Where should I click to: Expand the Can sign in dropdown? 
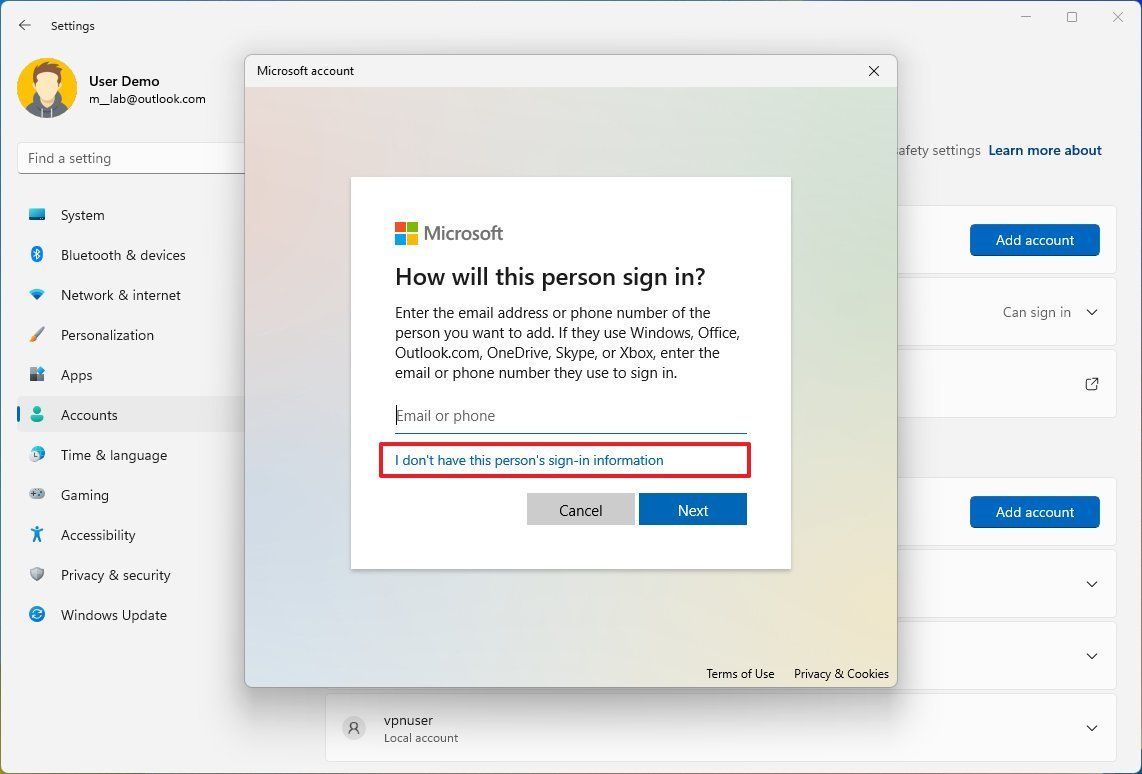coord(1091,312)
